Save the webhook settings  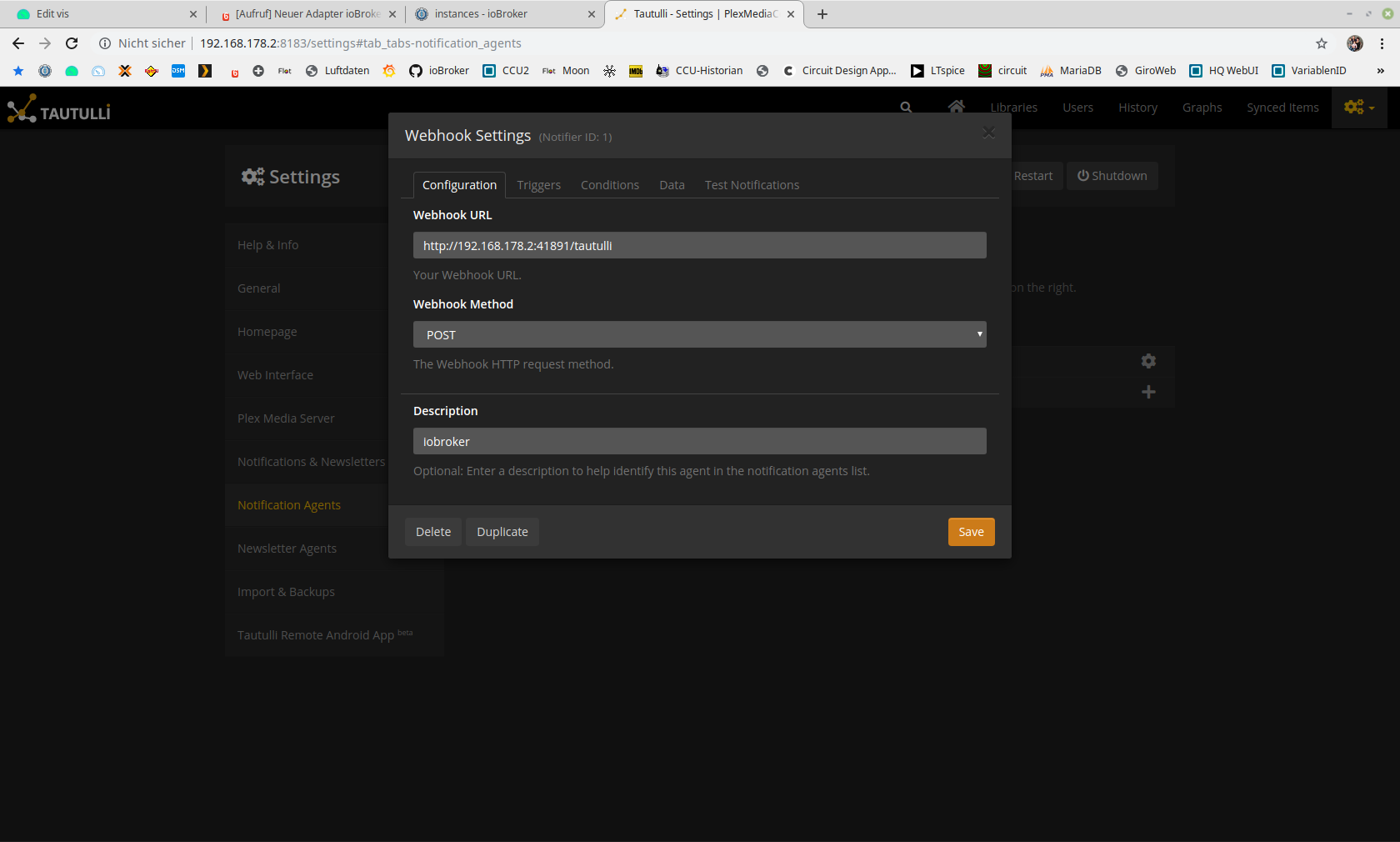click(971, 532)
